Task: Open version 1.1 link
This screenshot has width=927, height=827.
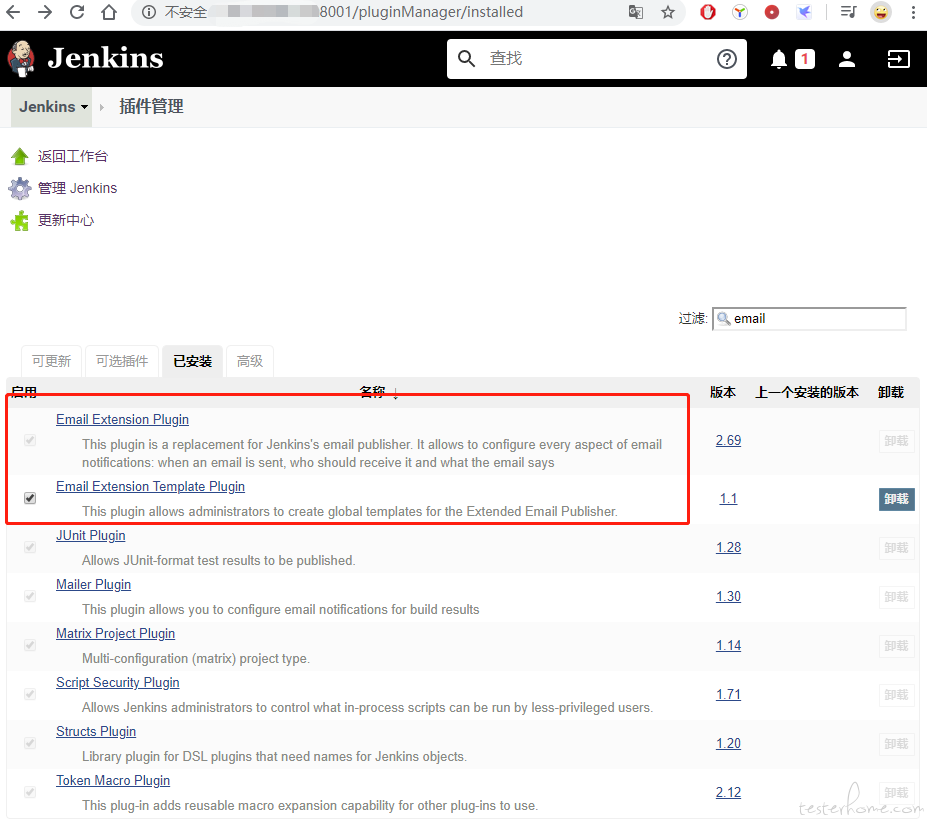Action: pyautogui.click(x=728, y=499)
